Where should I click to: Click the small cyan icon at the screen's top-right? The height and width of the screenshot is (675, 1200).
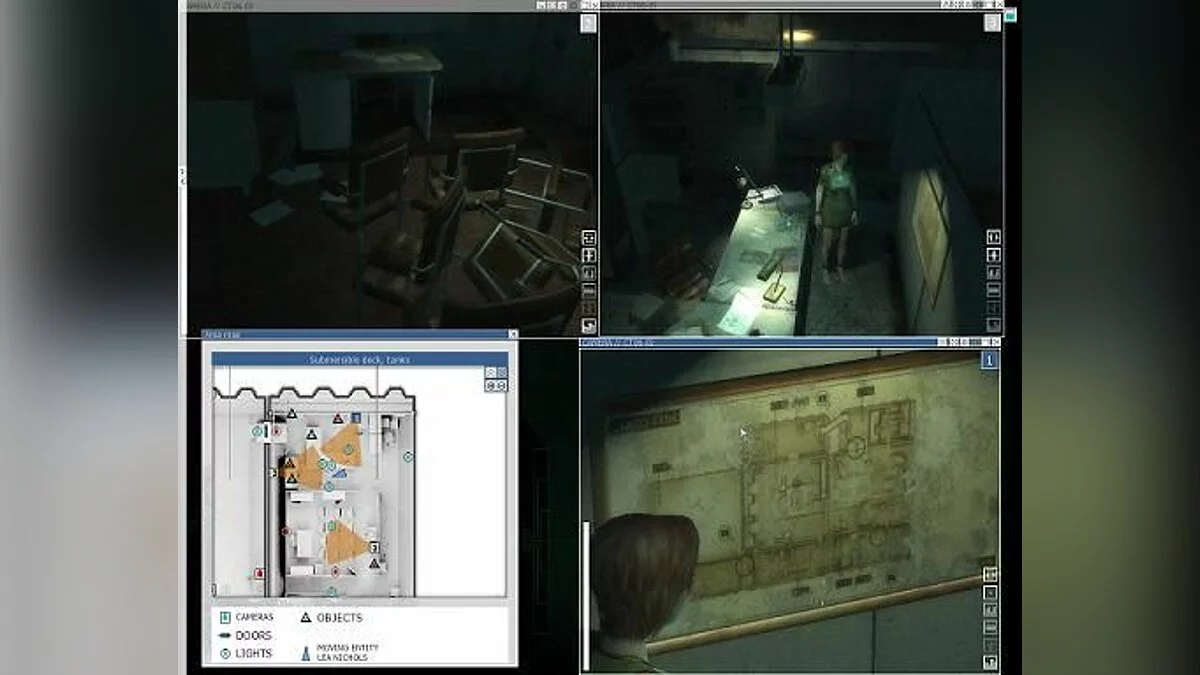(1010, 14)
